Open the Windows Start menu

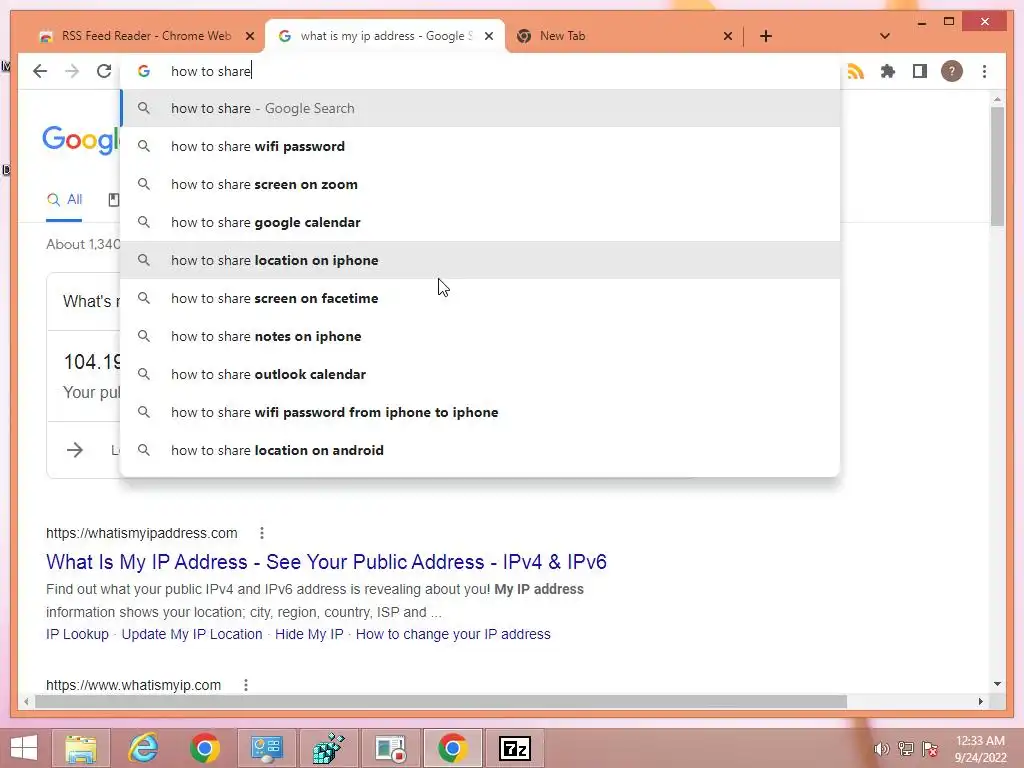(24, 748)
